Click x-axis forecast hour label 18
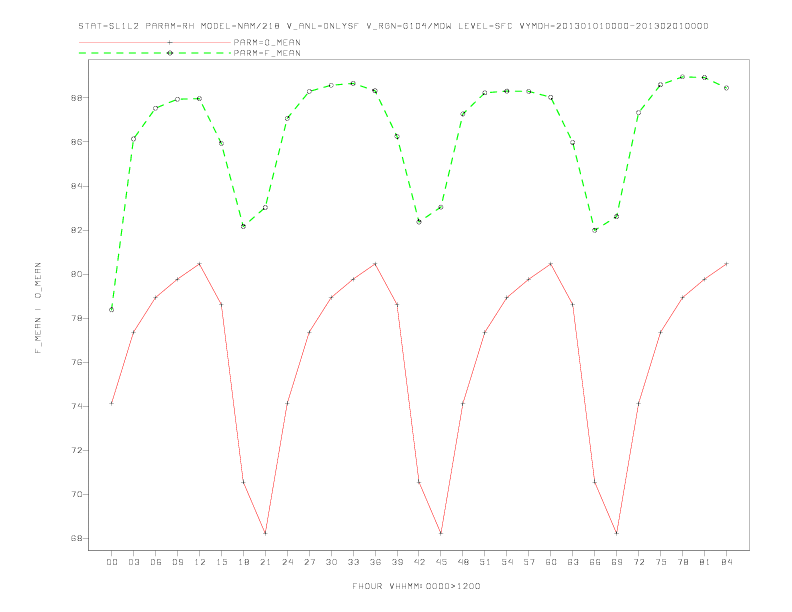Screen dimensions: 792x612 coord(243,562)
